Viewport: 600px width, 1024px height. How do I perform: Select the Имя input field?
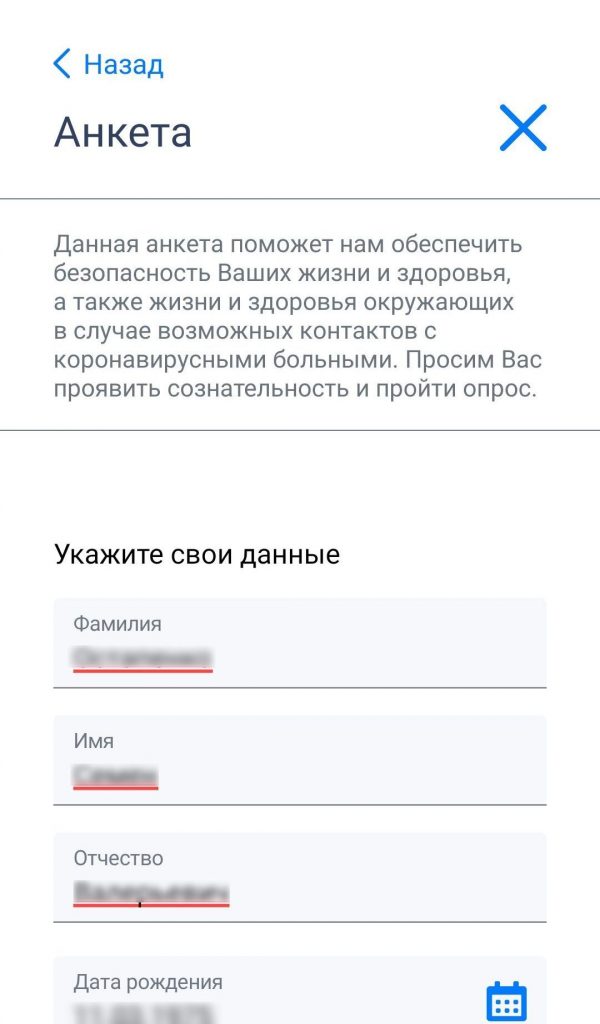pyautogui.click(x=300, y=760)
